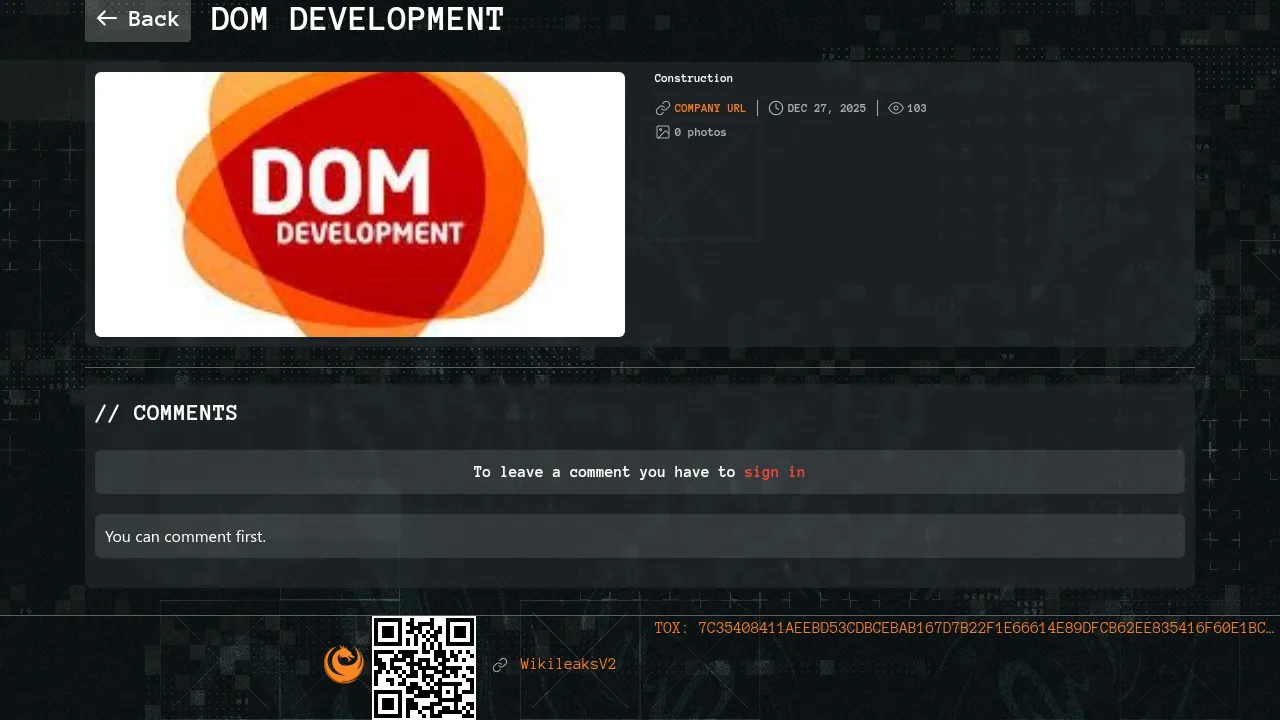The height and width of the screenshot is (720, 1280).
Task: Open the WikileaksV2 footer link
Action: point(567,664)
